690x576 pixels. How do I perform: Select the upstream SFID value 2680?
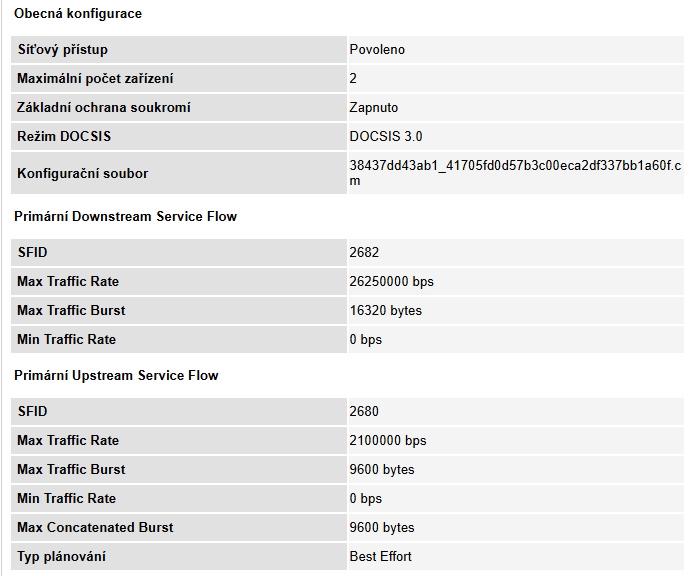(364, 411)
